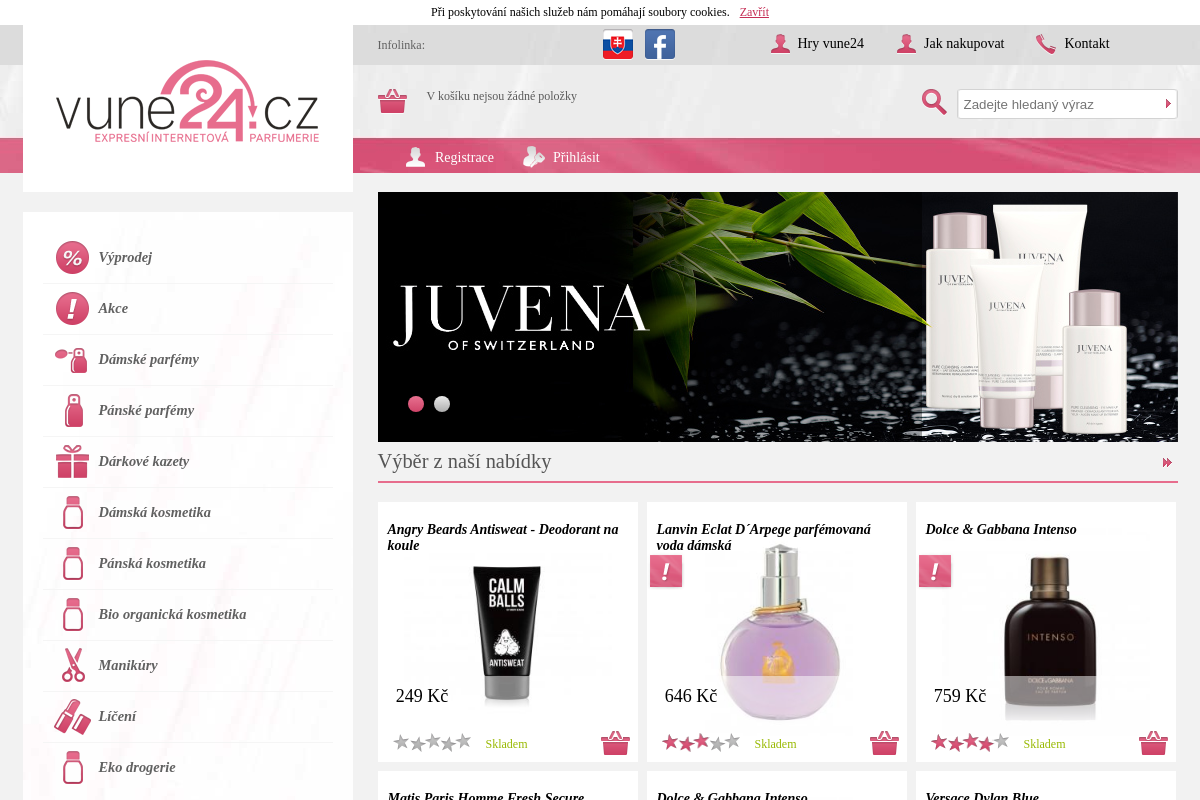Focus the Zadejte hledaný výraz search field
Viewport: 1200px width, 800px height.
coord(1060,104)
